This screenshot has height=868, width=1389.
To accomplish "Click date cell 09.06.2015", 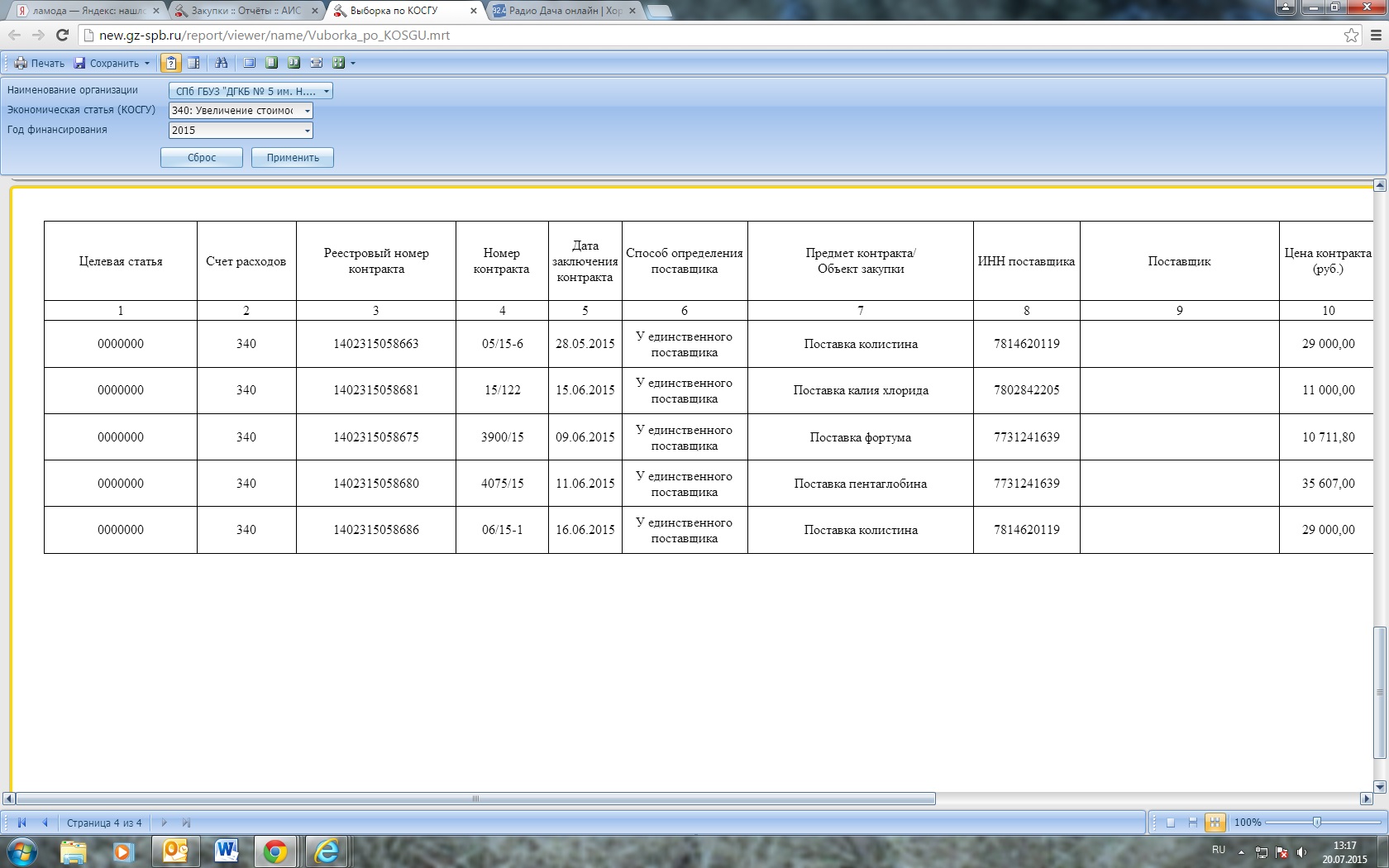I will (x=585, y=437).
